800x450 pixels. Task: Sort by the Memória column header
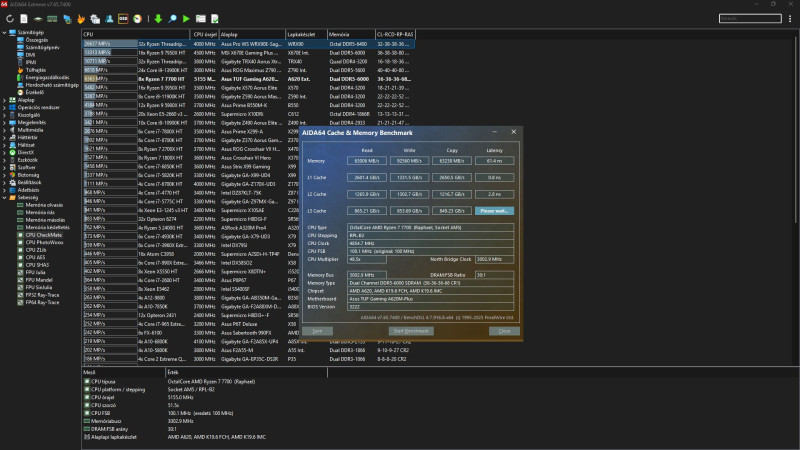pos(351,35)
